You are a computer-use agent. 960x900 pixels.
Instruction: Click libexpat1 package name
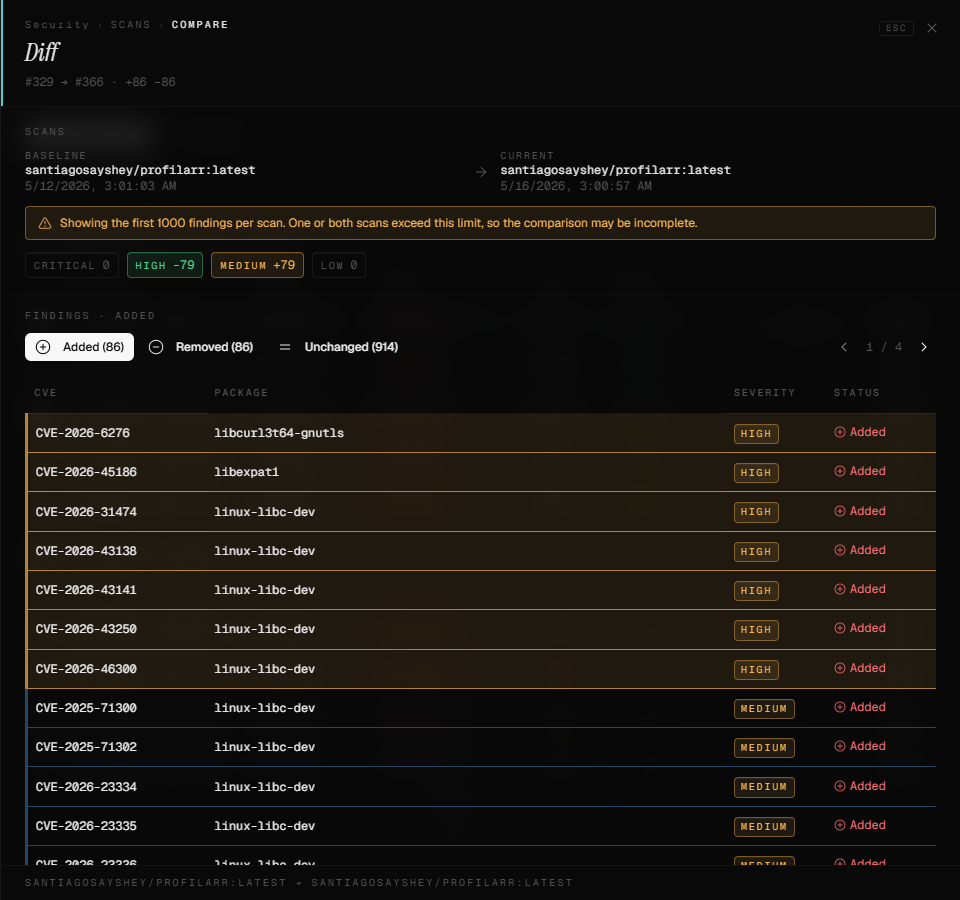coord(247,472)
